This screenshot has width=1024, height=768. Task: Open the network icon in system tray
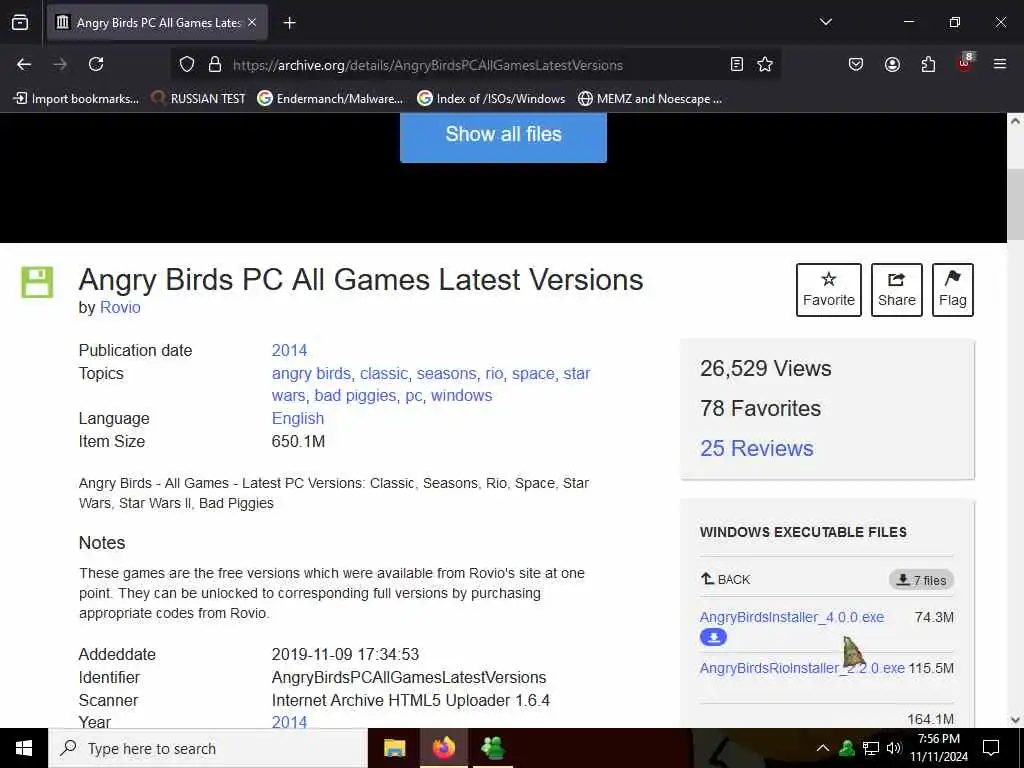[871, 748]
